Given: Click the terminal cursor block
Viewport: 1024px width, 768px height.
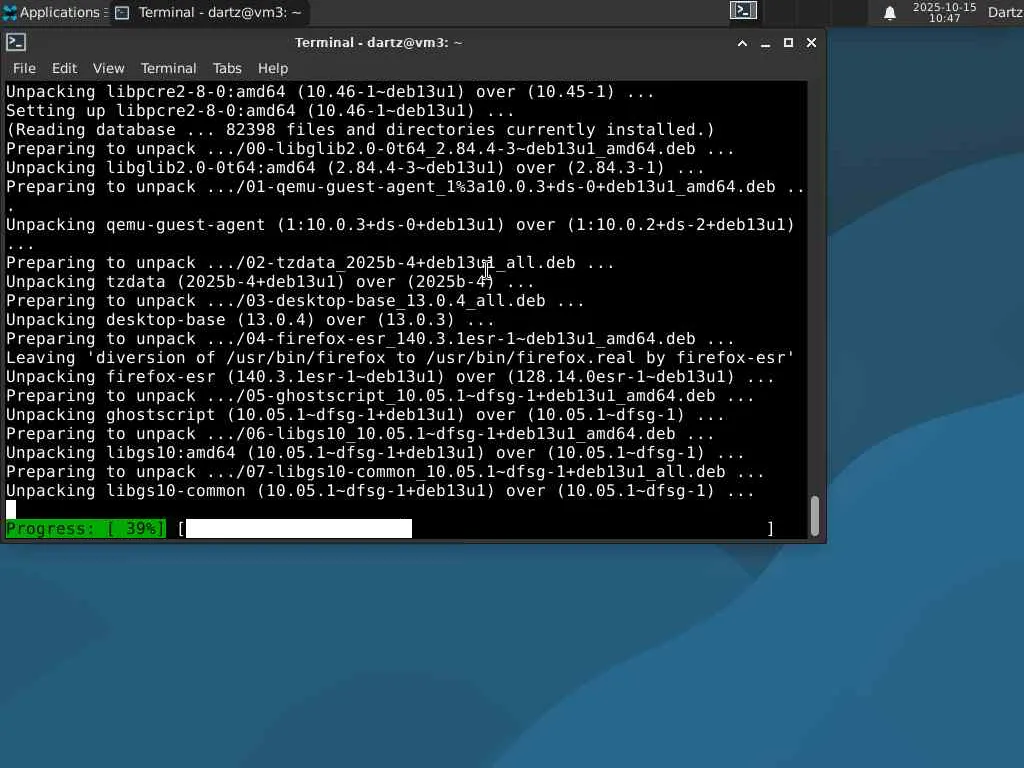Looking at the screenshot, I should point(11,509).
